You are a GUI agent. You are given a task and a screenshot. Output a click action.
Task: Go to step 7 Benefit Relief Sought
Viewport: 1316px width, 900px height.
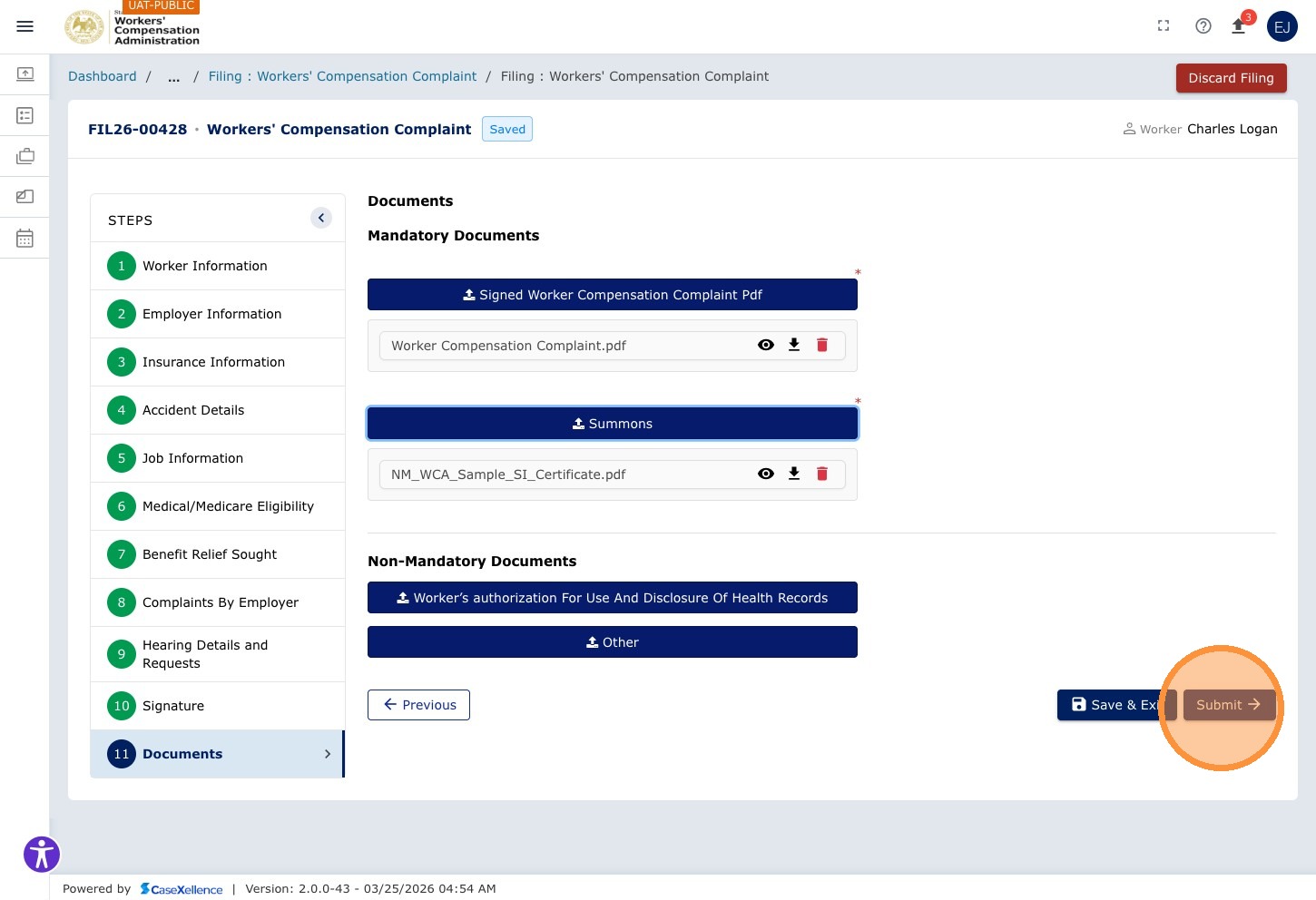(x=218, y=554)
